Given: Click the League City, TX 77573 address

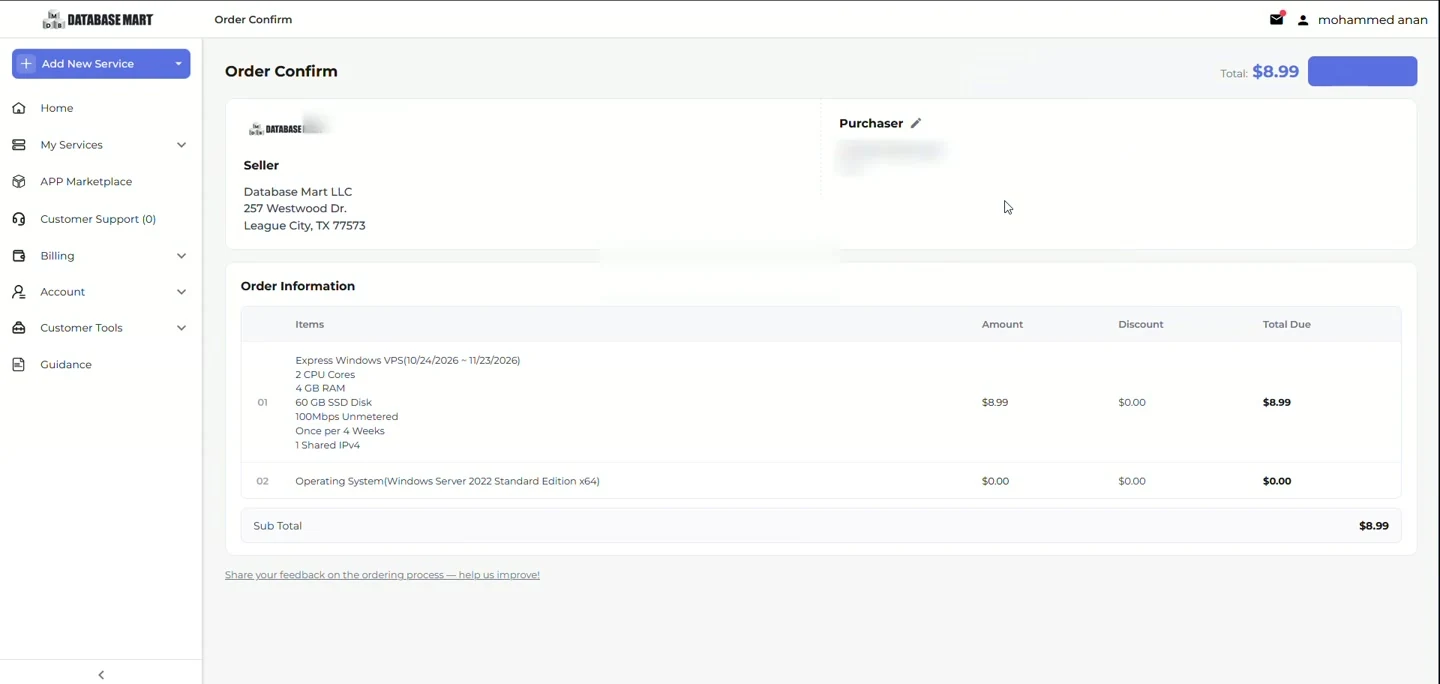Looking at the screenshot, I should click(x=304, y=226).
